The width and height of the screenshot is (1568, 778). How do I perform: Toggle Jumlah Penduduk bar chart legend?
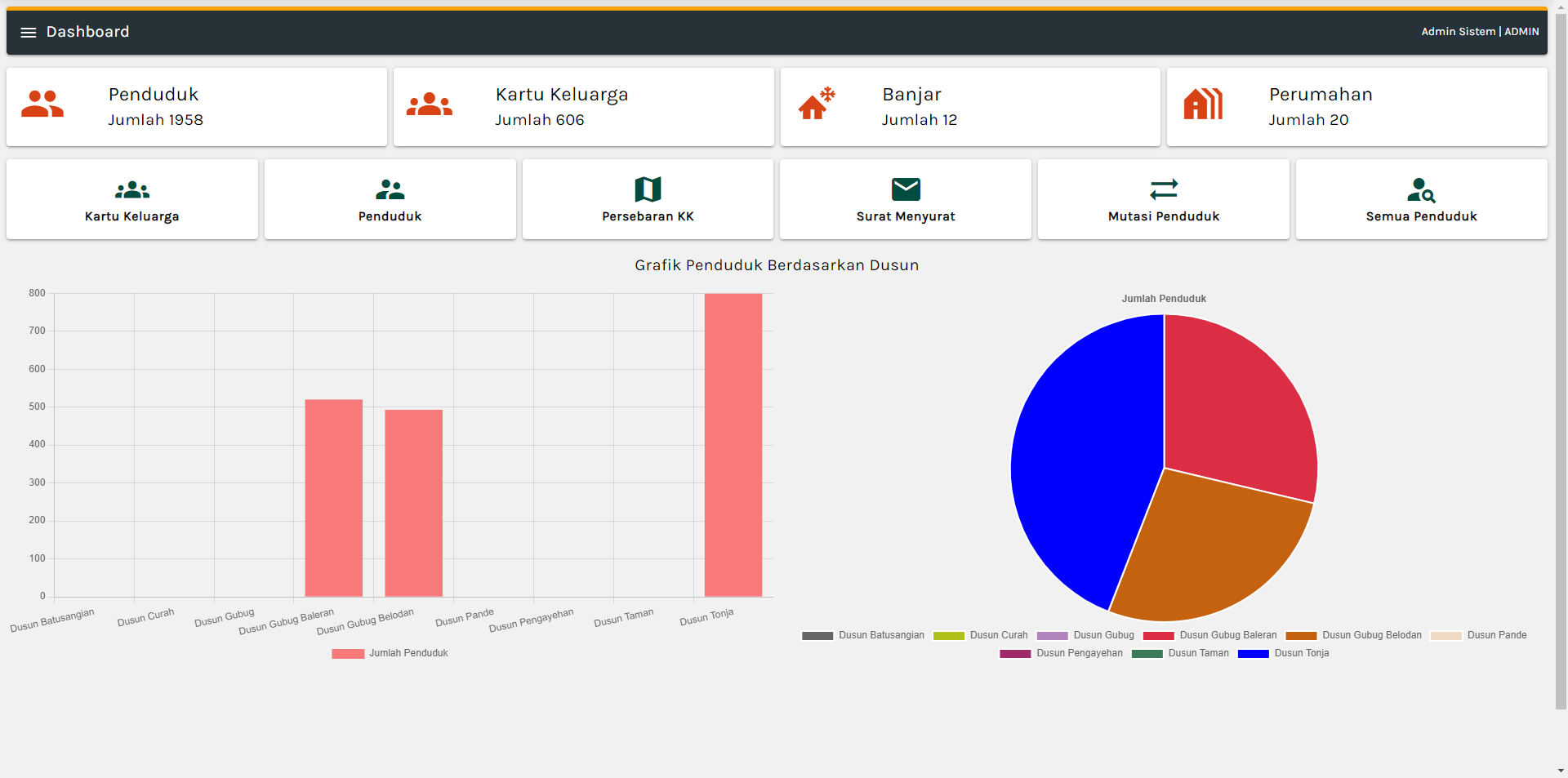tap(390, 653)
